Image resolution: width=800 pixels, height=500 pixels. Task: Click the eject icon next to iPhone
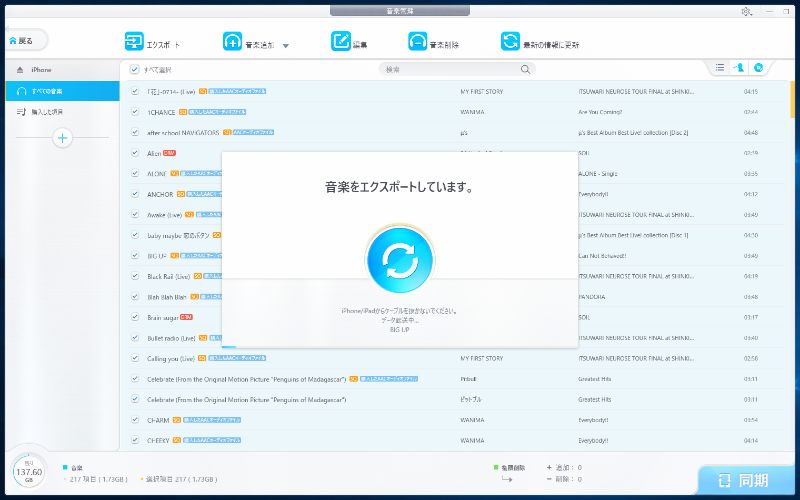(x=20, y=70)
